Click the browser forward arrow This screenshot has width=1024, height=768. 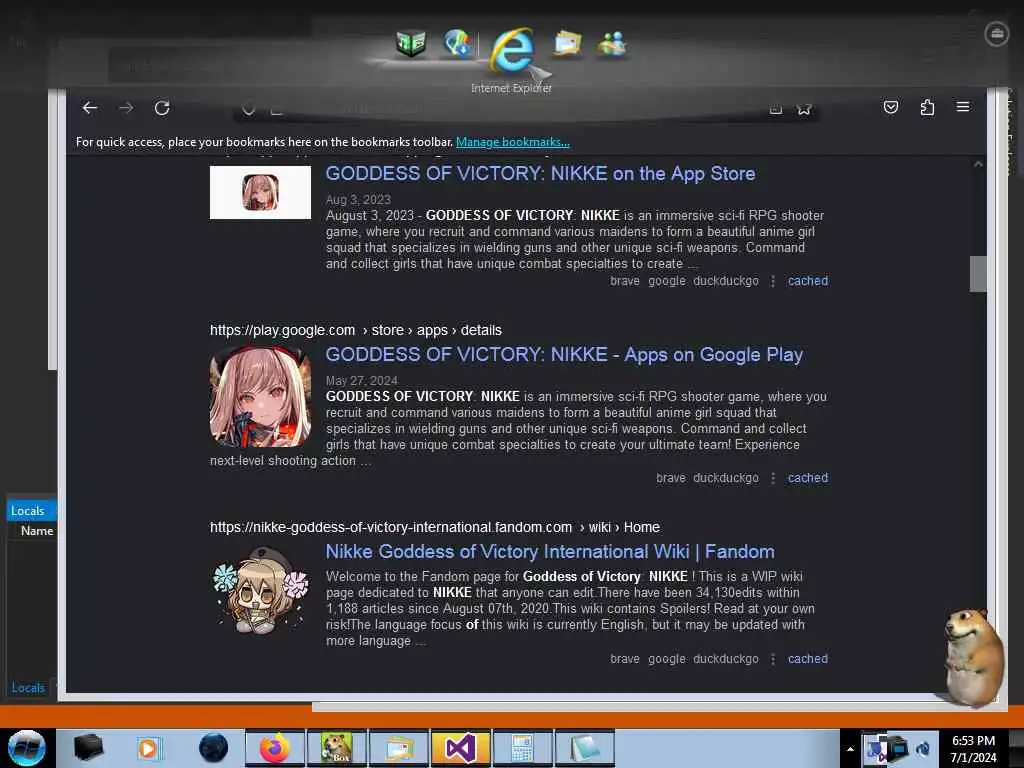pyautogui.click(x=126, y=108)
